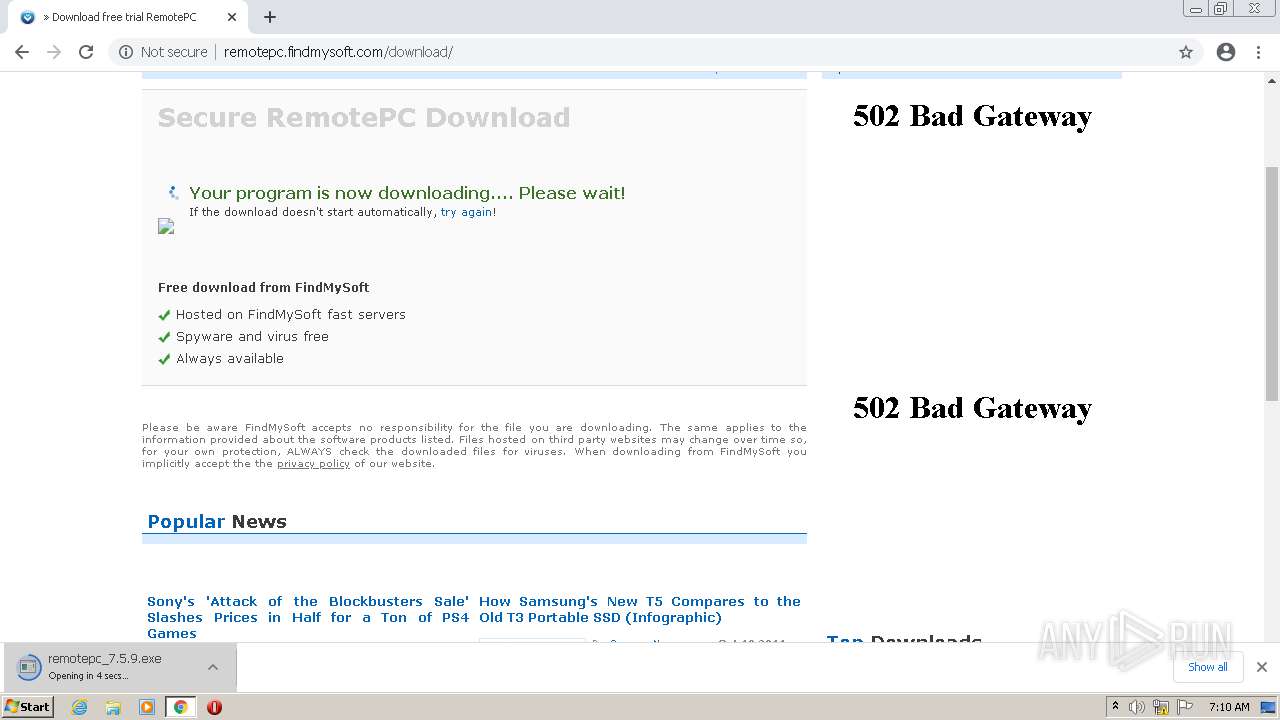Click the Secure RemotePC Download heading

[x=364, y=117]
